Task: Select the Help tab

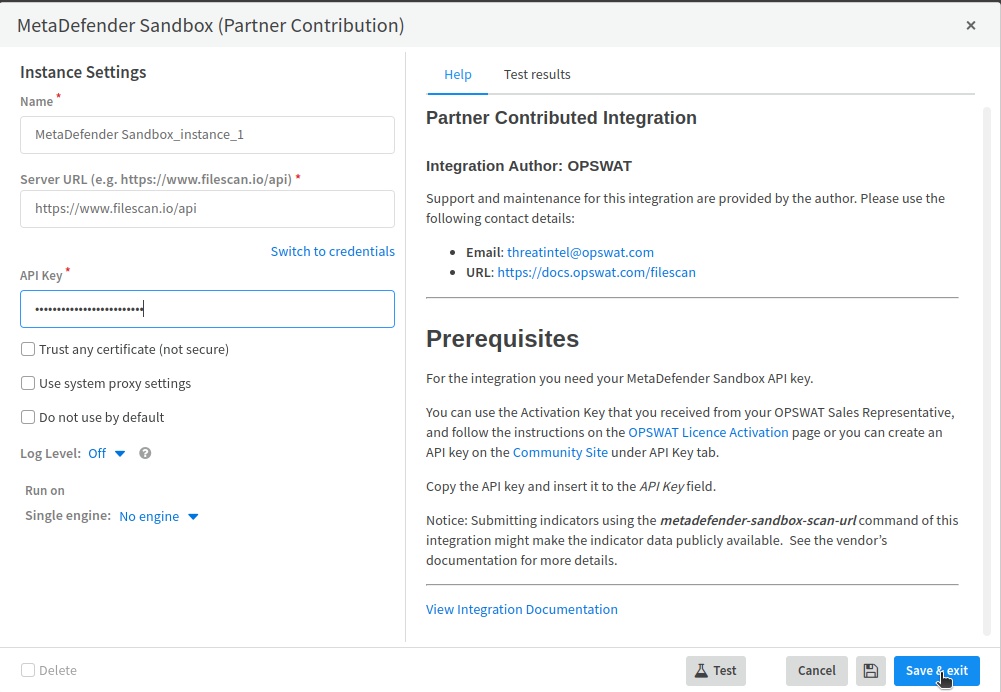Action: pos(458,75)
